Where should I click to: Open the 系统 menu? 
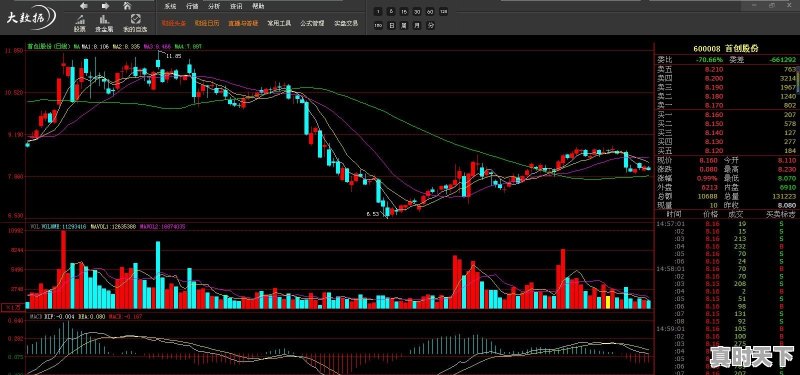170,7
